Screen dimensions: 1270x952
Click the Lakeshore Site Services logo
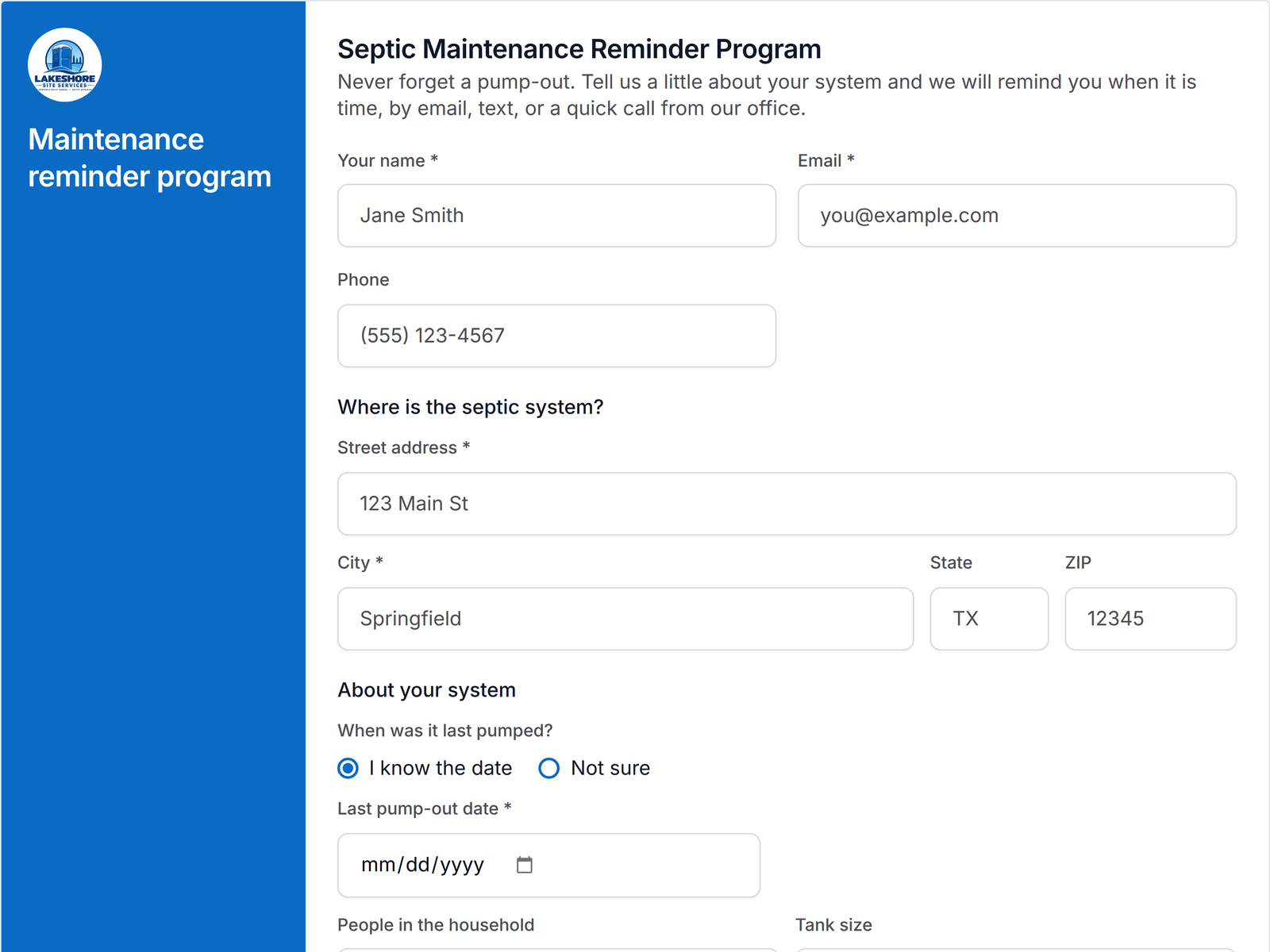click(x=65, y=65)
